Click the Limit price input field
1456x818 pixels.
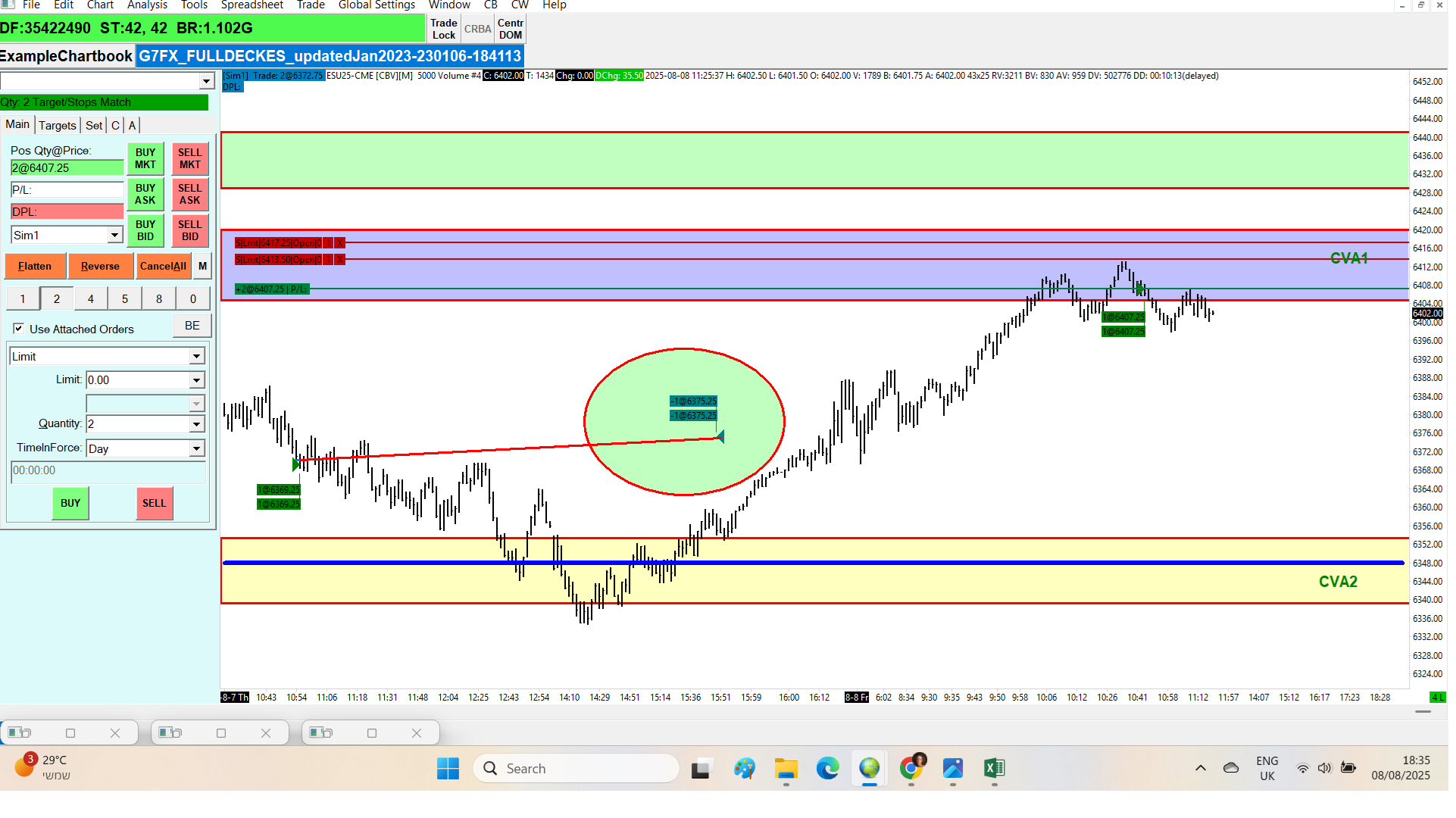pyautogui.click(x=136, y=380)
